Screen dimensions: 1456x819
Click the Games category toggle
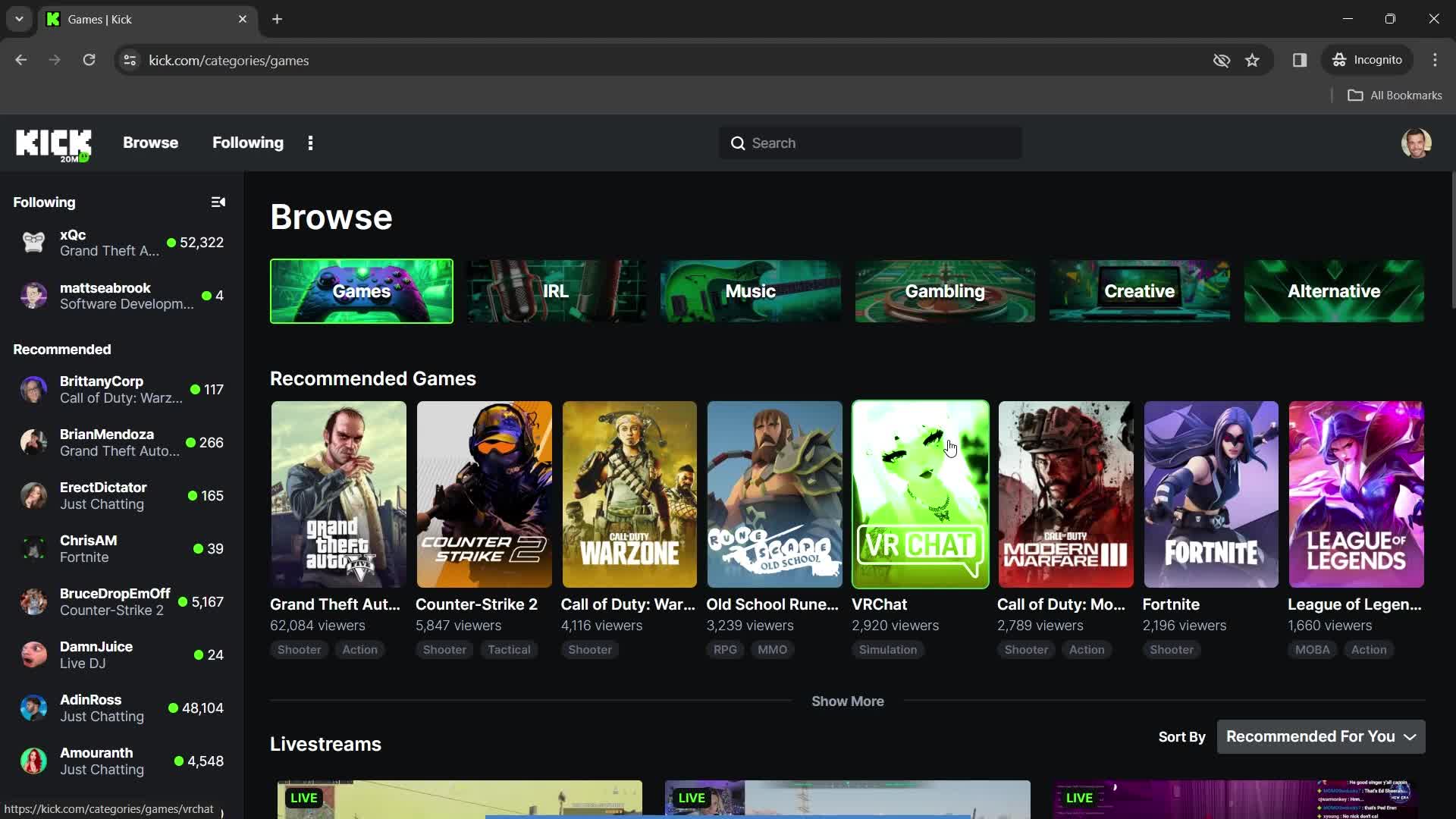tap(361, 291)
